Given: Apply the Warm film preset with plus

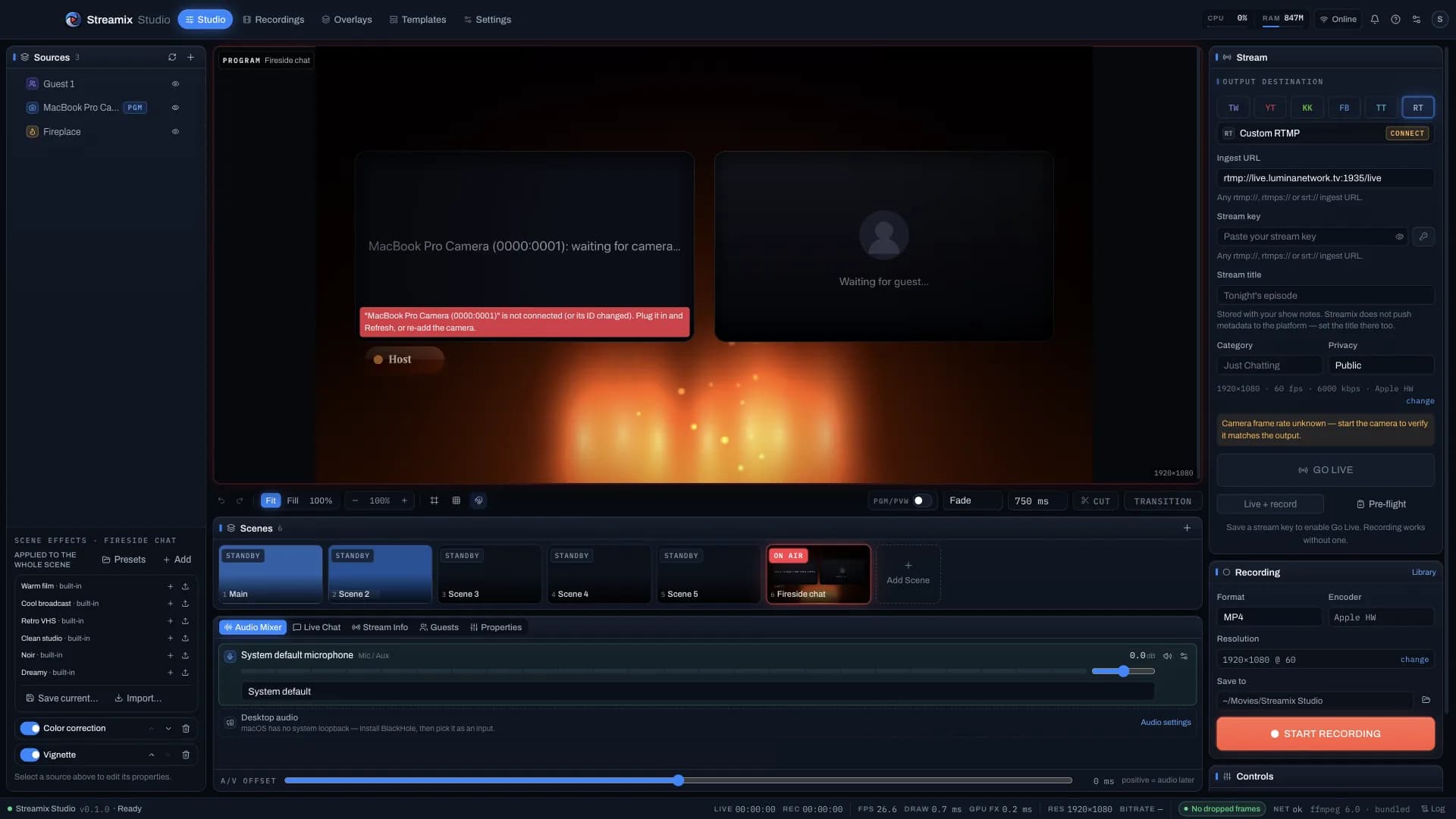Looking at the screenshot, I should tap(170, 587).
